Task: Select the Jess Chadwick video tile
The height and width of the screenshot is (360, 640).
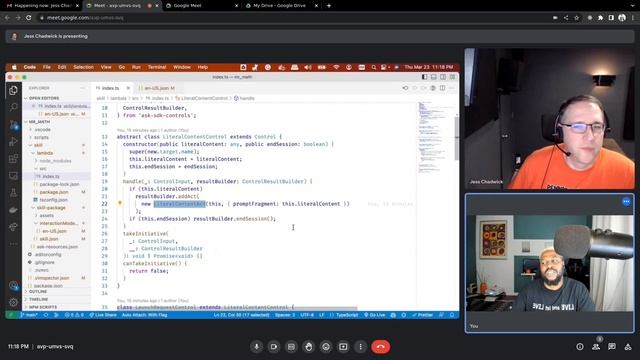Action: tap(549, 119)
